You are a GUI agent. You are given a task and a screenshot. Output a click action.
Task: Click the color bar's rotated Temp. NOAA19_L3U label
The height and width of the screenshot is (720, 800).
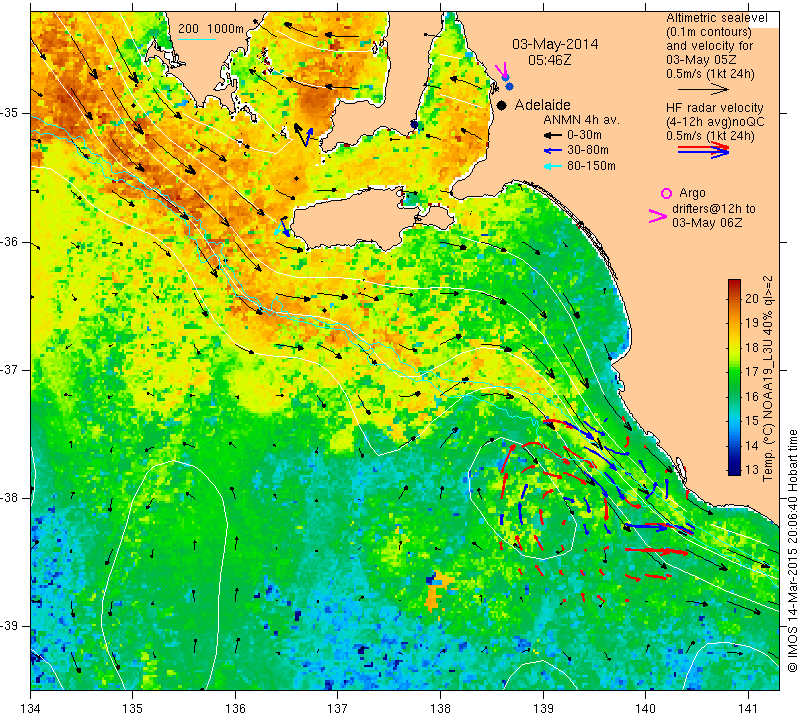tap(768, 378)
